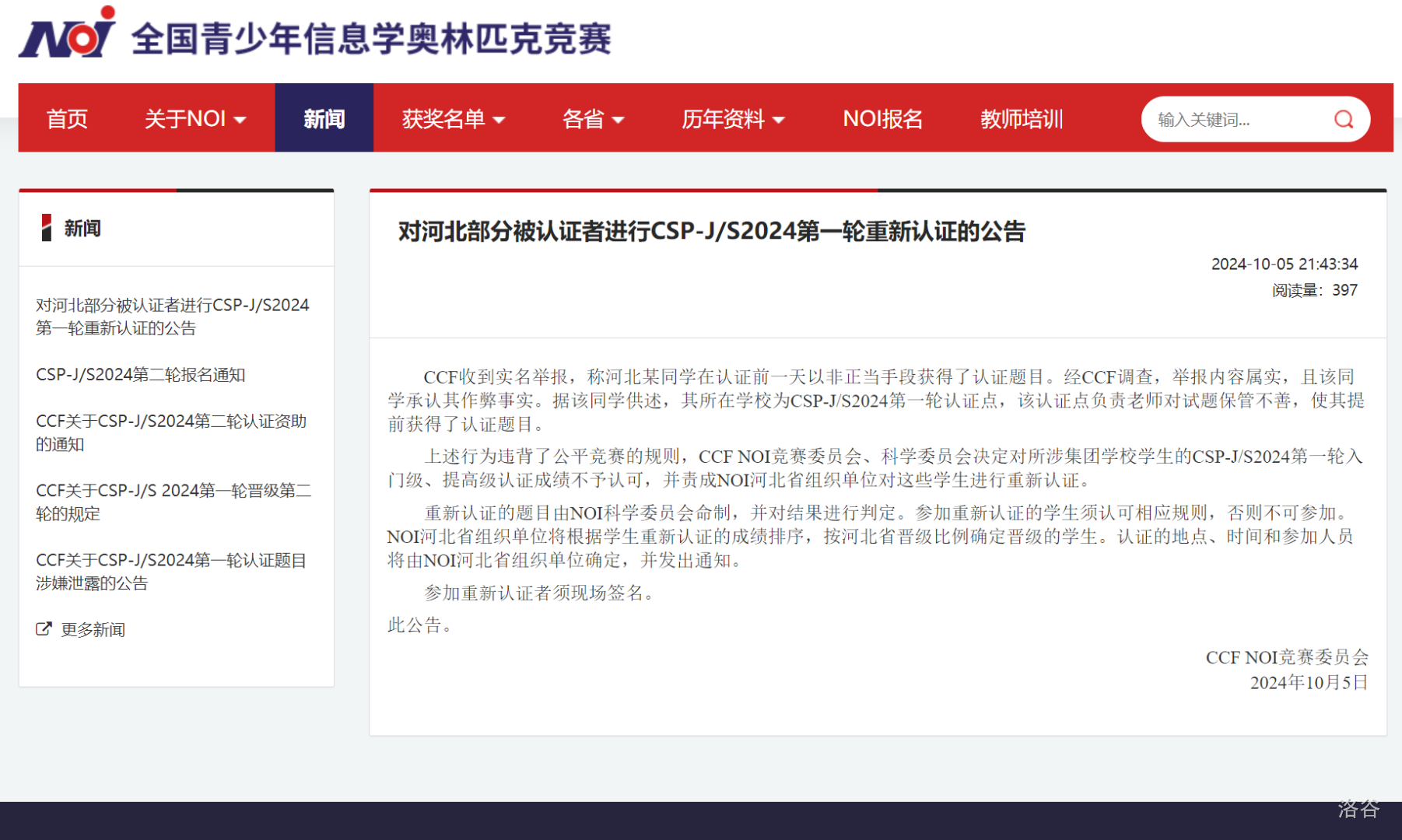Click the NOI logo in header
The width and height of the screenshot is (1402, 840).
click(x=67, y=34)
